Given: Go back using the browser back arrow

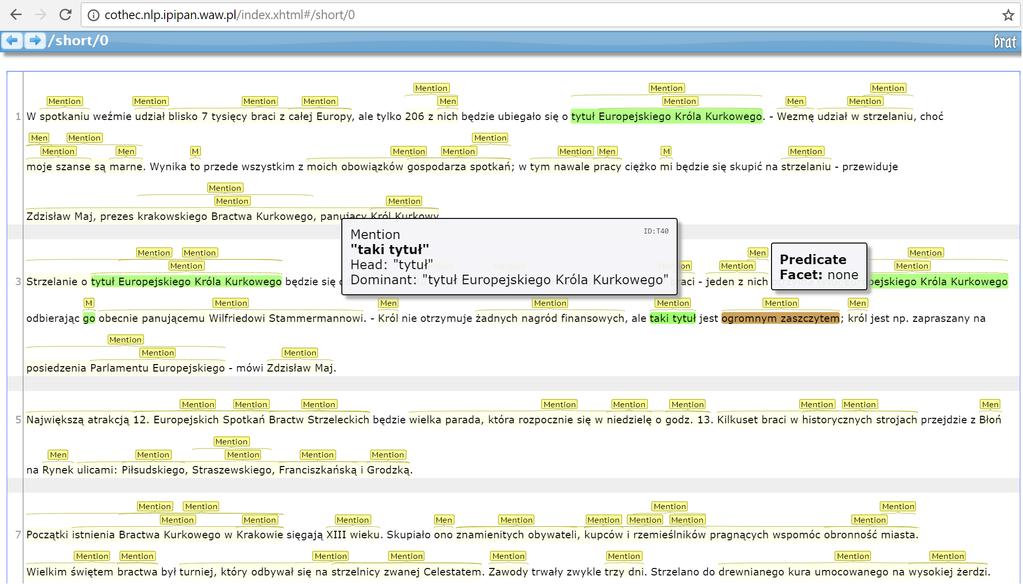Looking at the screenshot, I should point(16,14).
